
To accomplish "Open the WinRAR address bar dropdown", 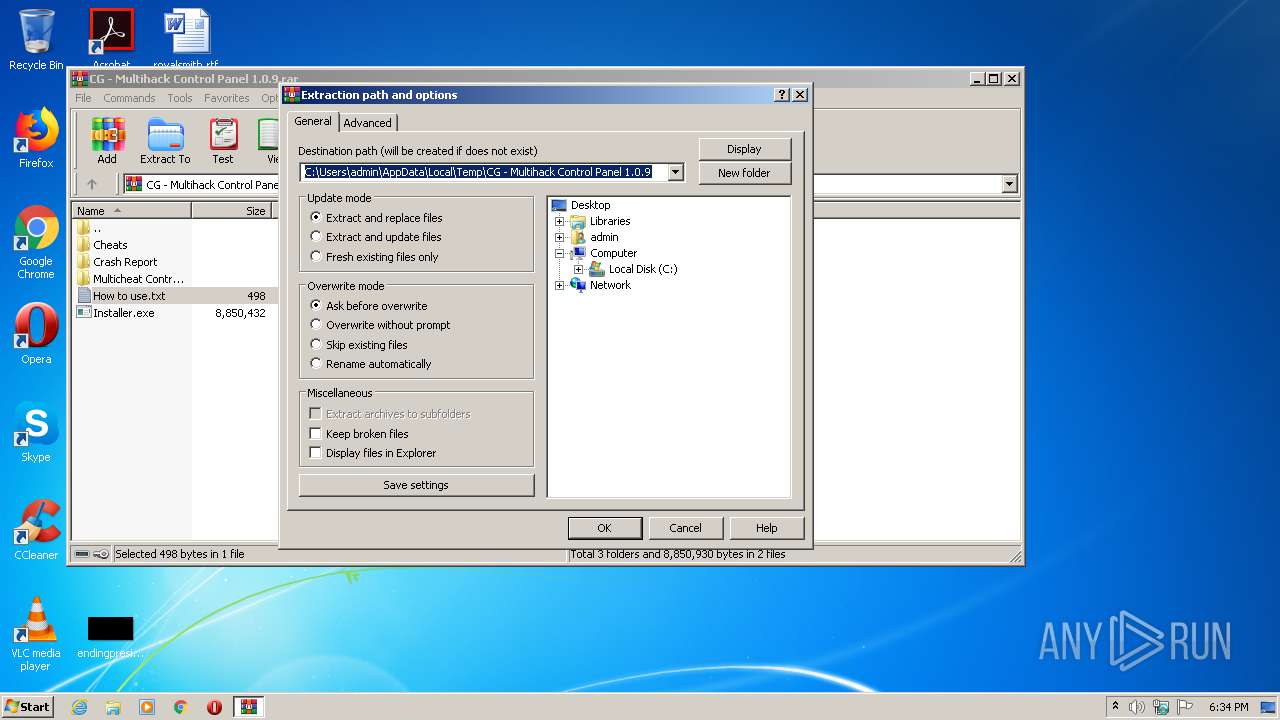I will click(1009, 184).
